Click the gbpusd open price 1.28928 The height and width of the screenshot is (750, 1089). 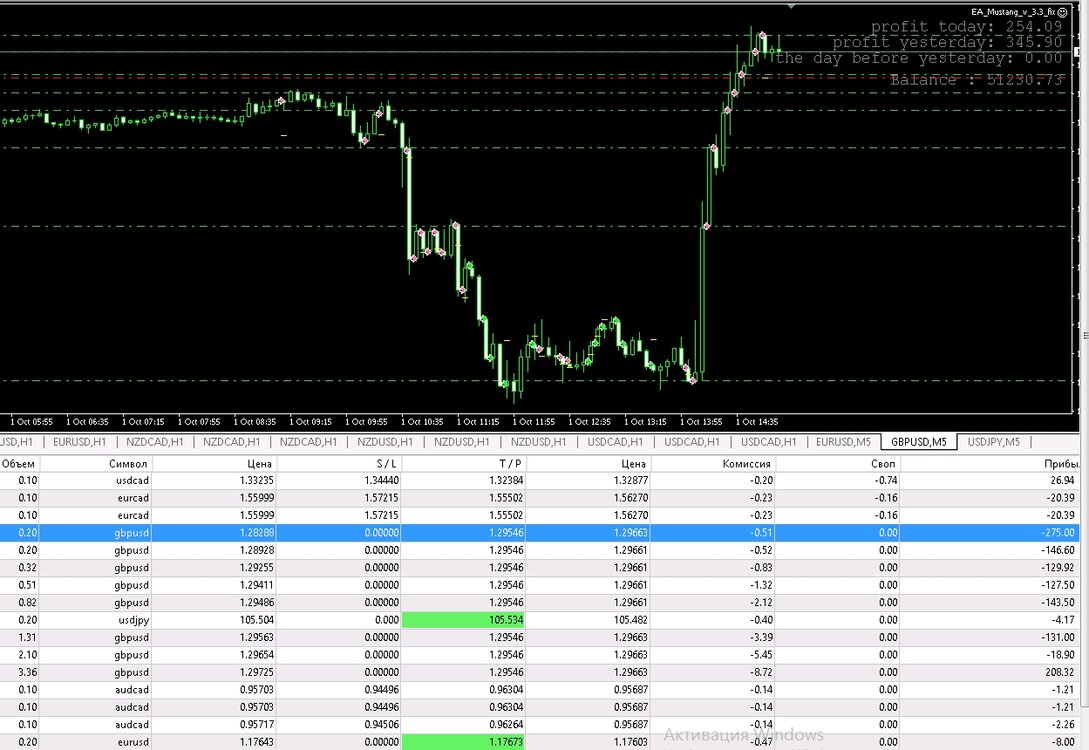tap(257, 550)
